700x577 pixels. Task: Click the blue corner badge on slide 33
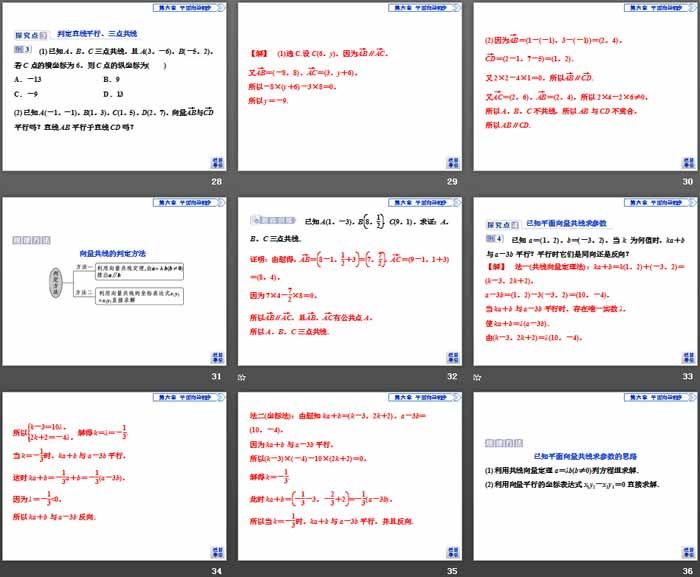tap(688, 358)
